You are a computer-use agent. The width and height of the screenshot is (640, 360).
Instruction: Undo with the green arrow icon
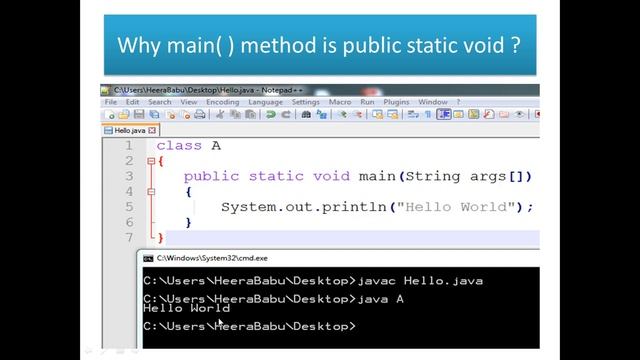click(x=271, y=115)
